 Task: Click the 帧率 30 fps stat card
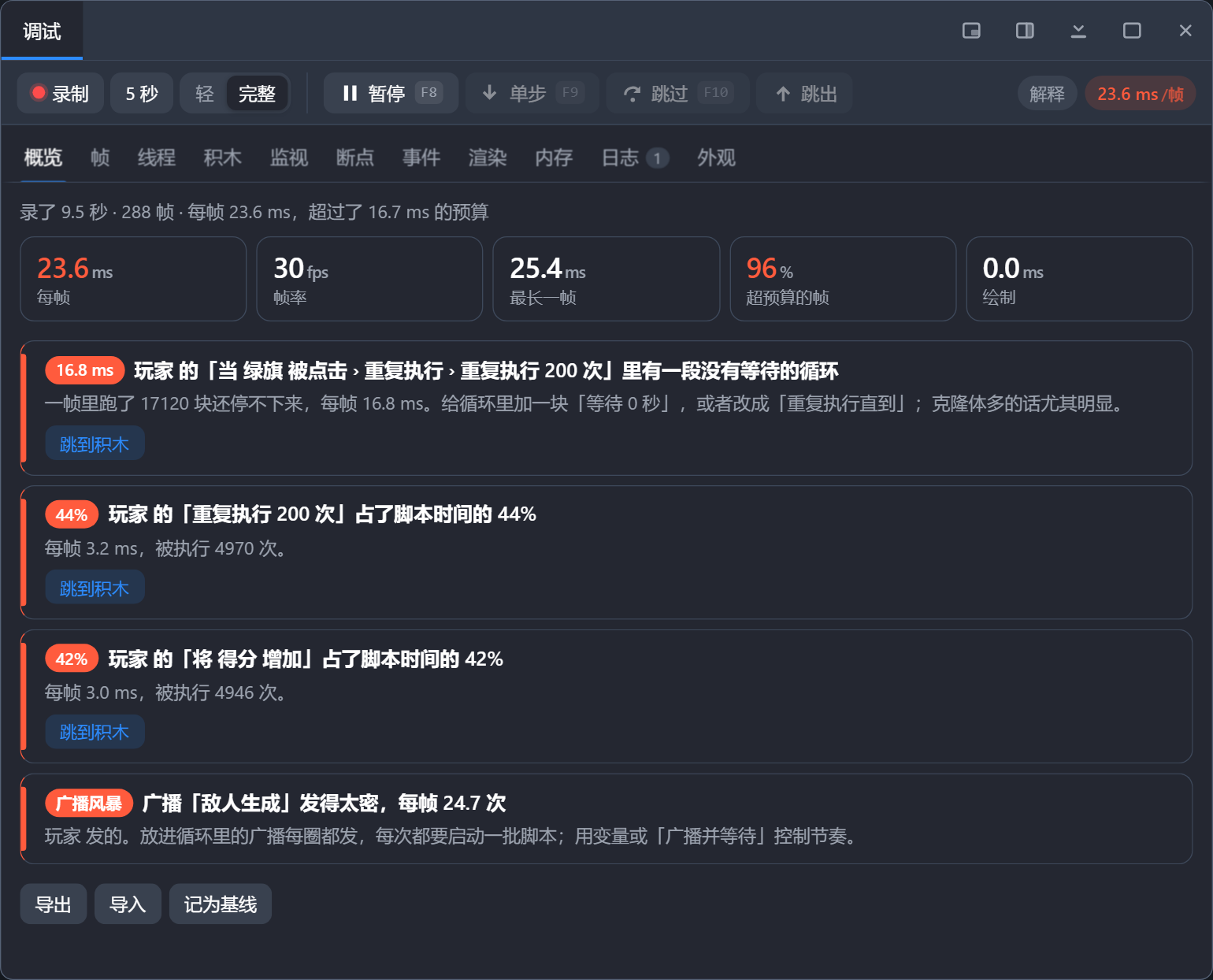(x=369, y=279)
